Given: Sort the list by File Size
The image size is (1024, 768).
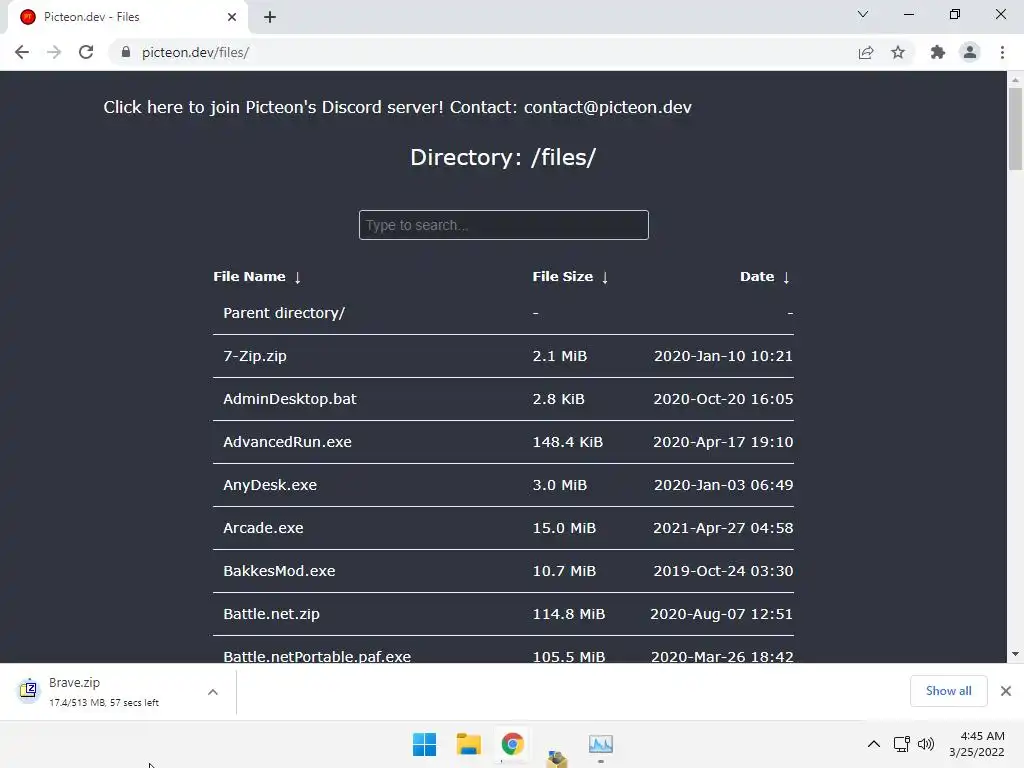Looking at the screenshot, I should coord(570,277).
